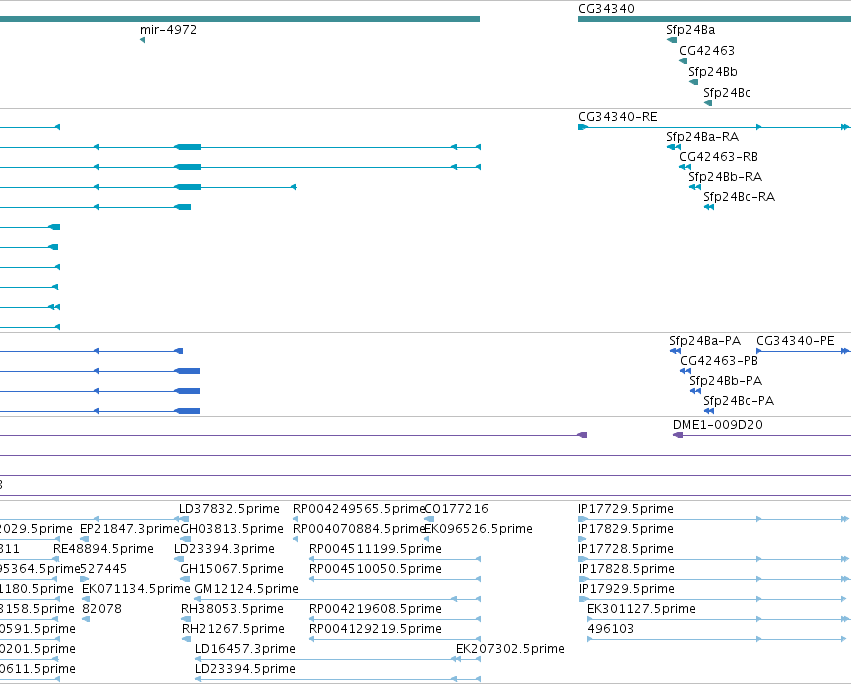Select the GH15067.5prime EST label
851x684 pixels.
point(232,569)
